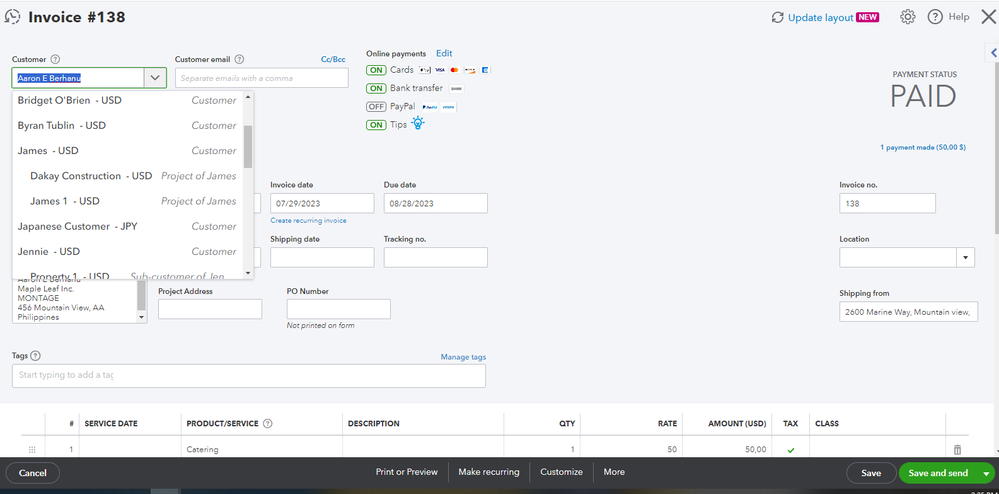Click the Update layout link
This screenshot has width=999, height=494.
(x=821, y=18)
